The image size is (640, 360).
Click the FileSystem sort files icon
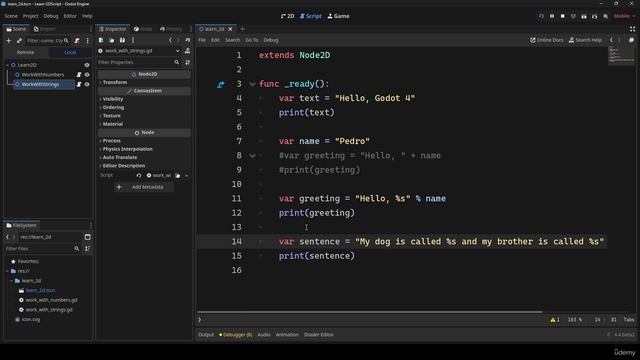[x=87, y=249]
